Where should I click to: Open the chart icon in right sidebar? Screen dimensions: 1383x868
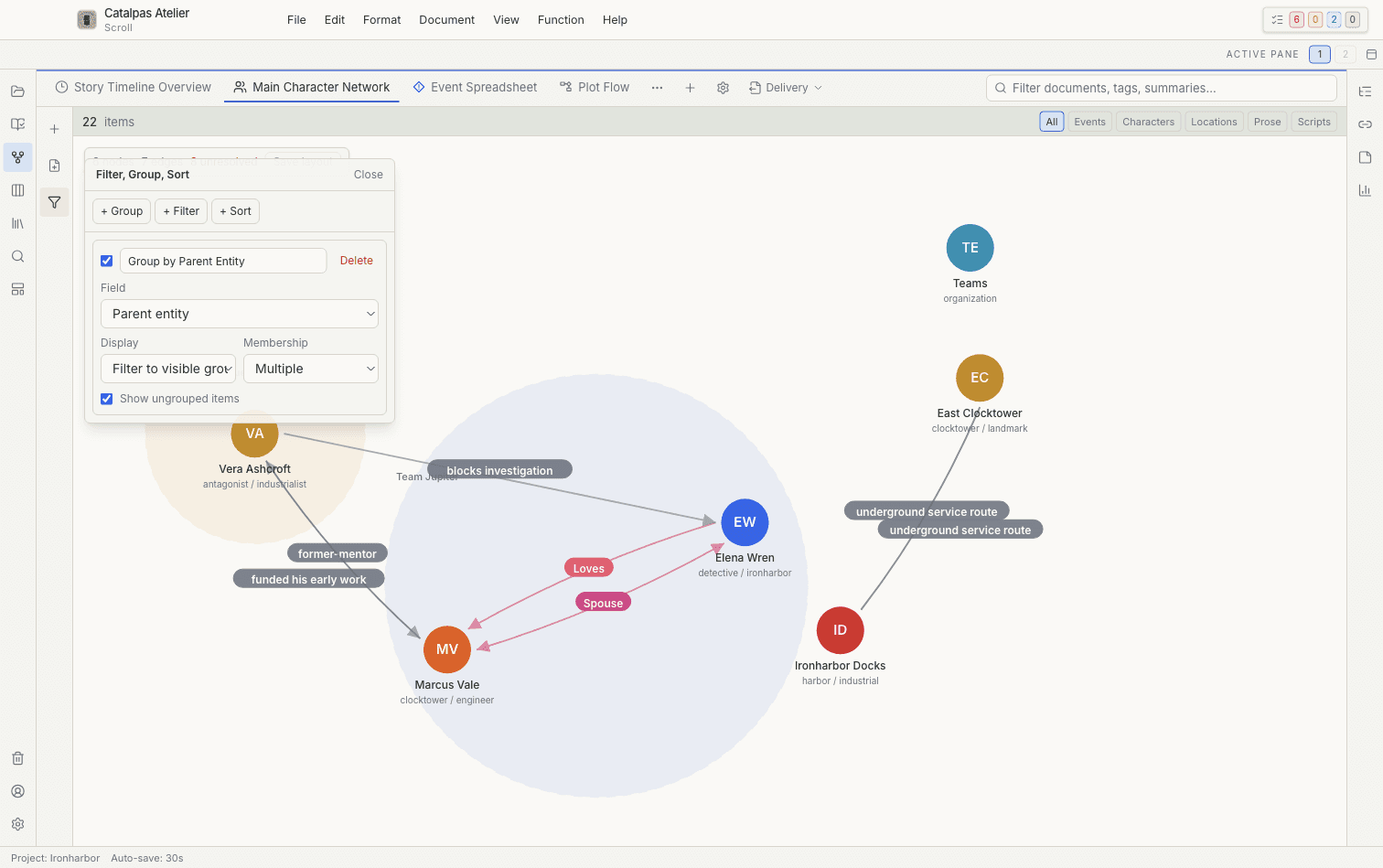click(x=1365, y=190)
